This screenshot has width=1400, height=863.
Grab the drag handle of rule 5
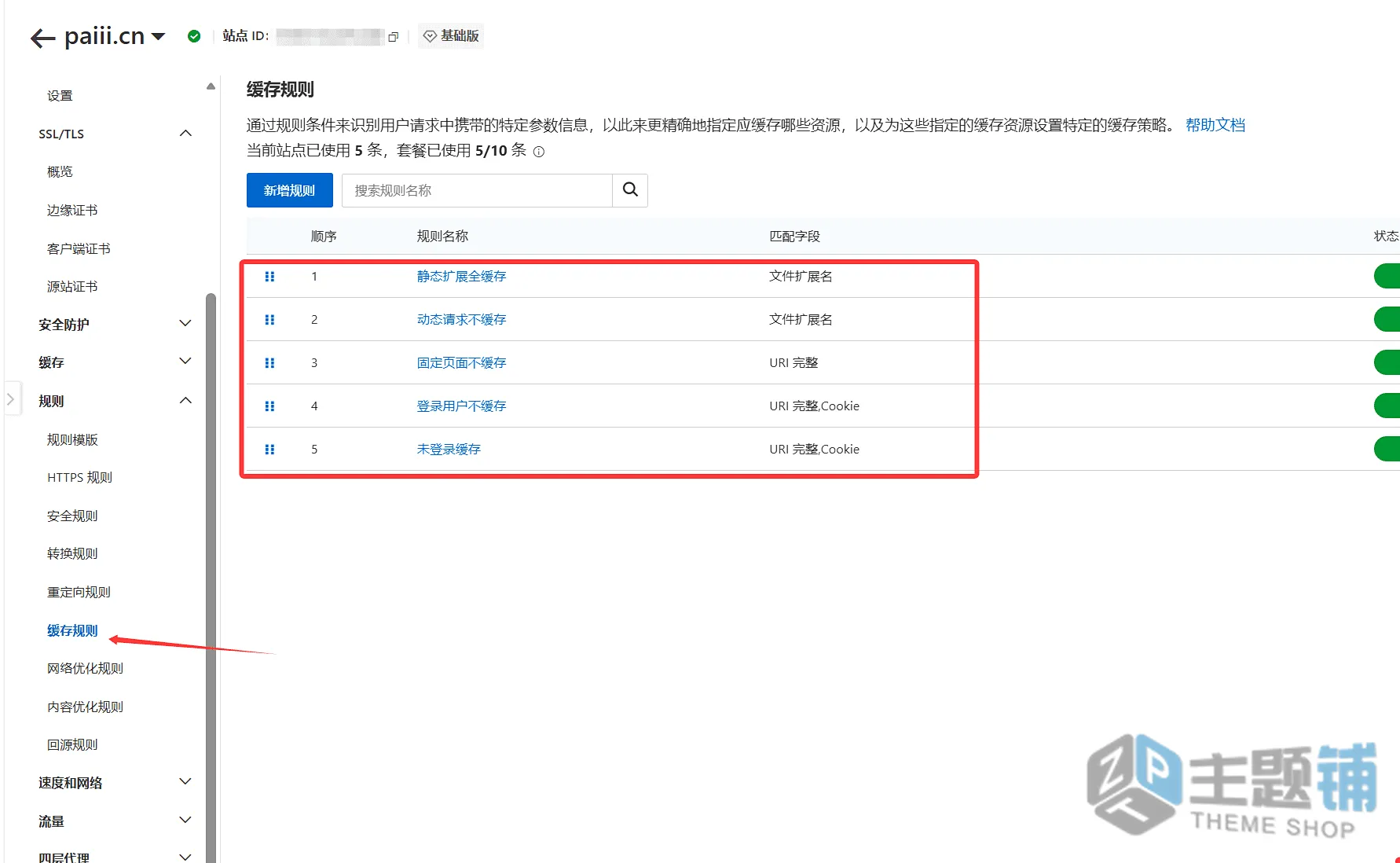coord(269,450)
